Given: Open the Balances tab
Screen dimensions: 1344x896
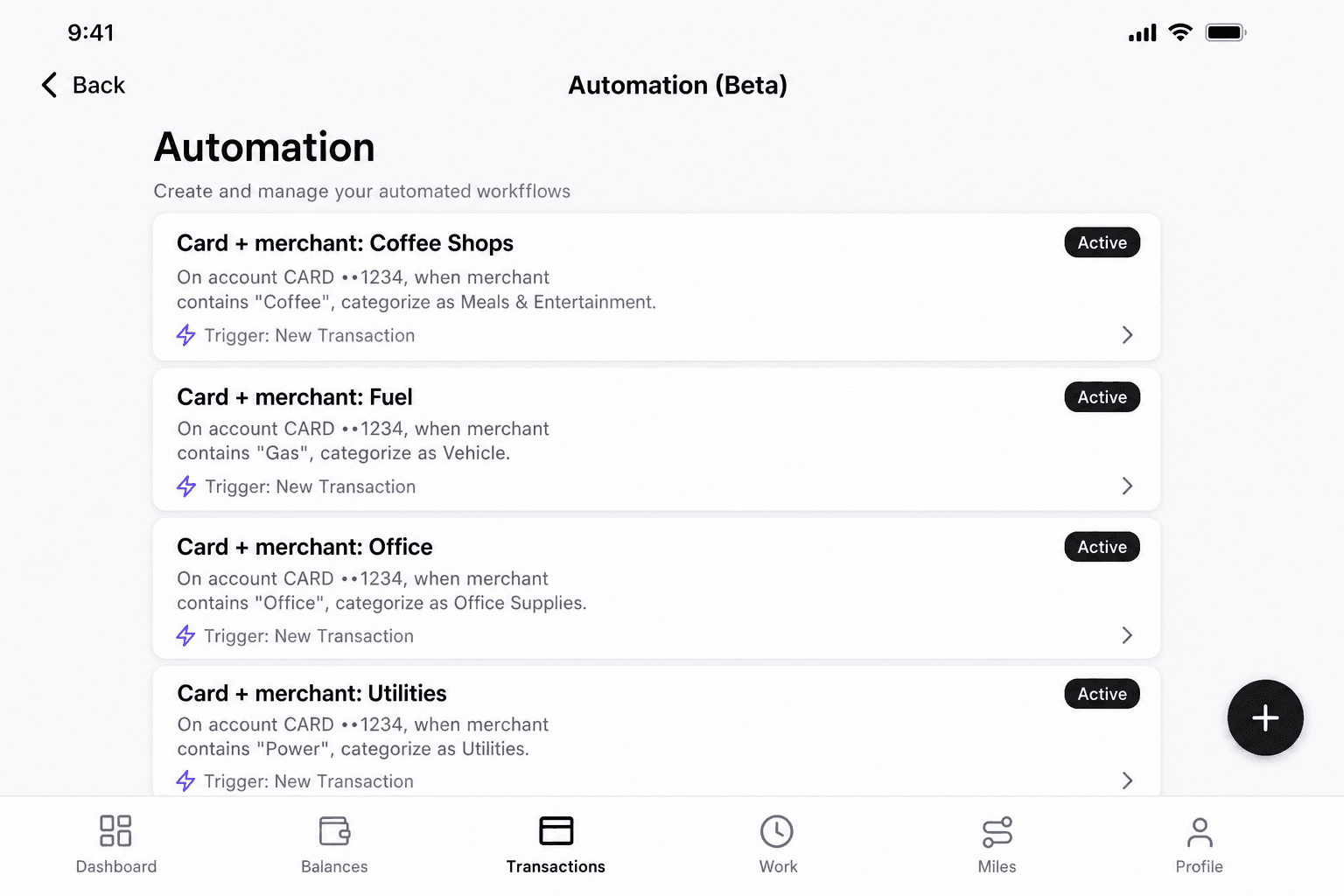Looking at the screenshot, I should click(334, 843).
